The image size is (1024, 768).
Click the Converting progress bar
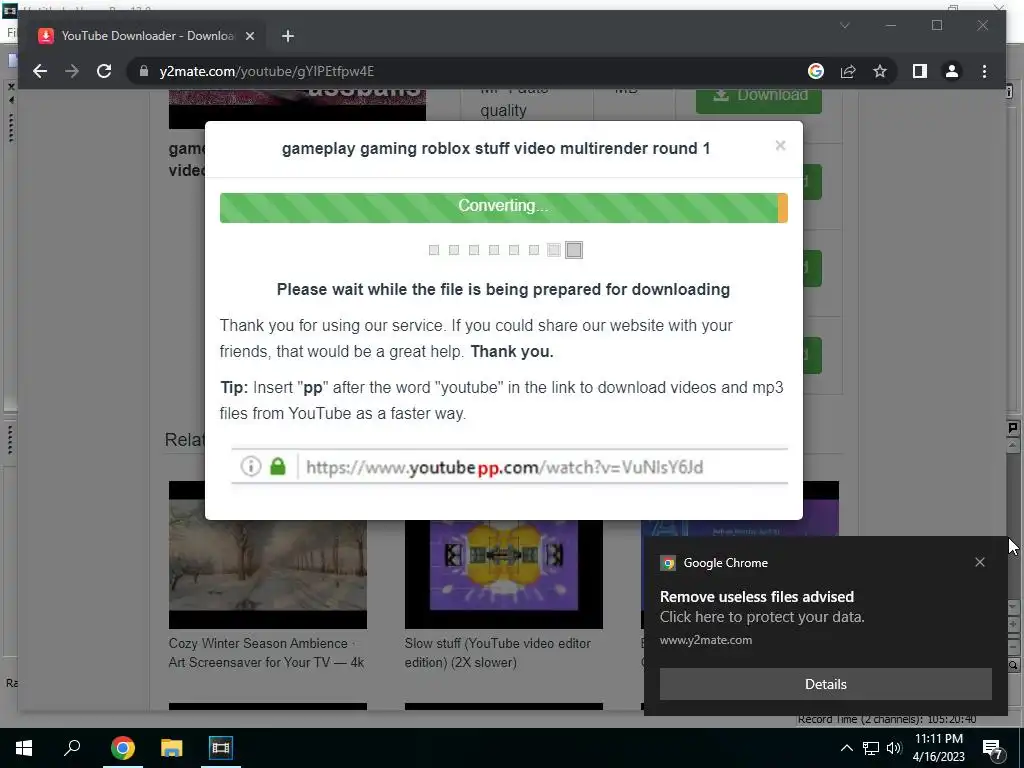pos(504,208)
